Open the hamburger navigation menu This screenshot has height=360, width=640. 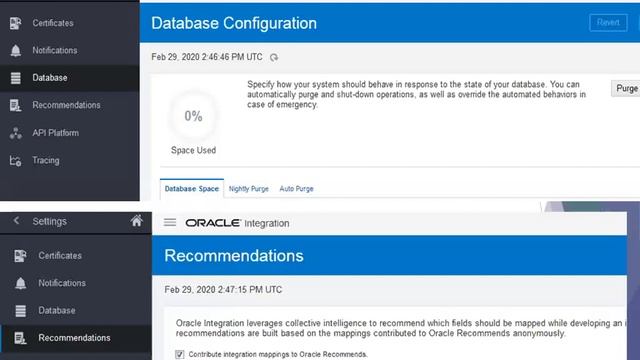tap(170, 222)
